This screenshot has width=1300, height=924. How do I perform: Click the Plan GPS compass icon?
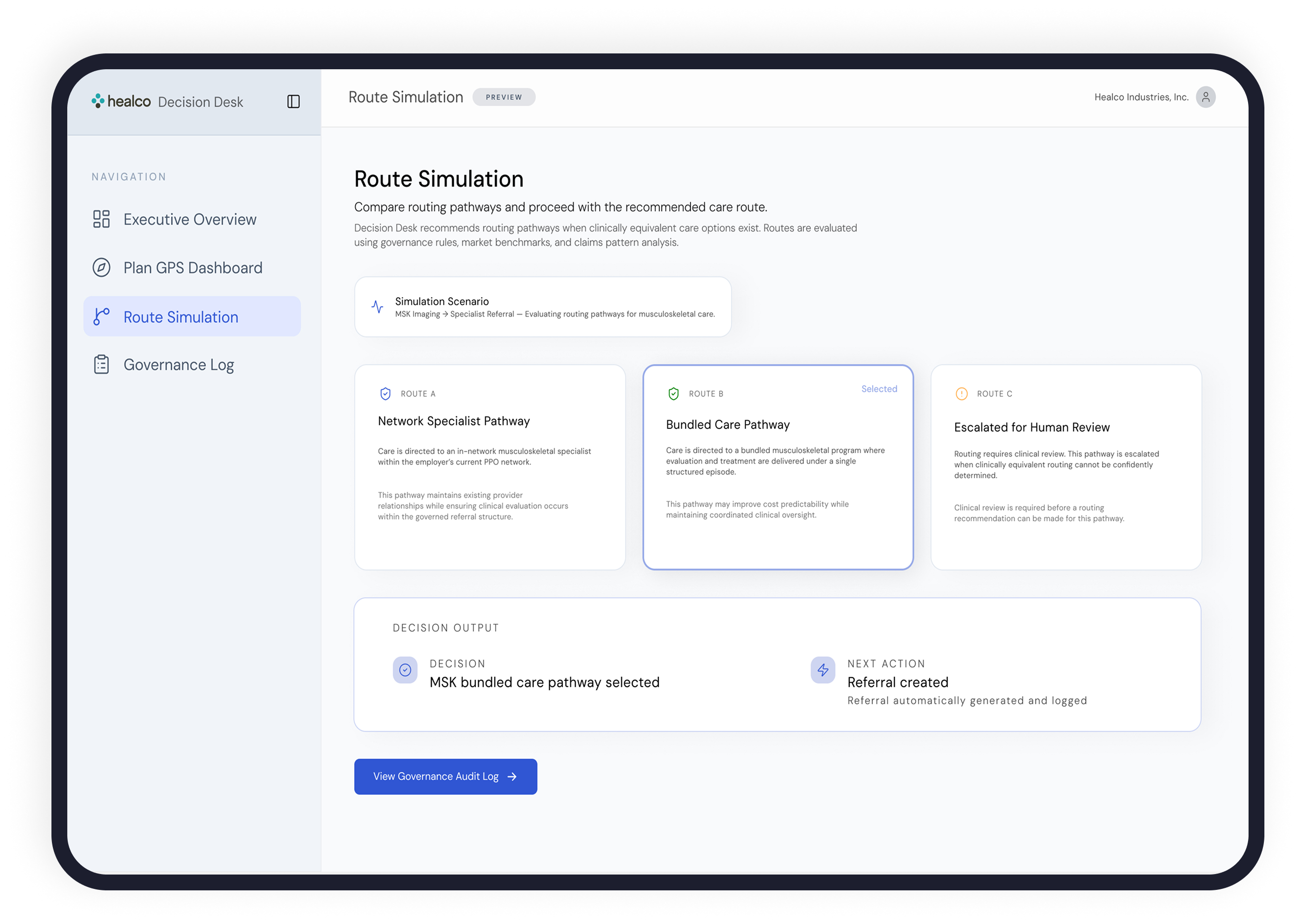[x=101, y=268]
